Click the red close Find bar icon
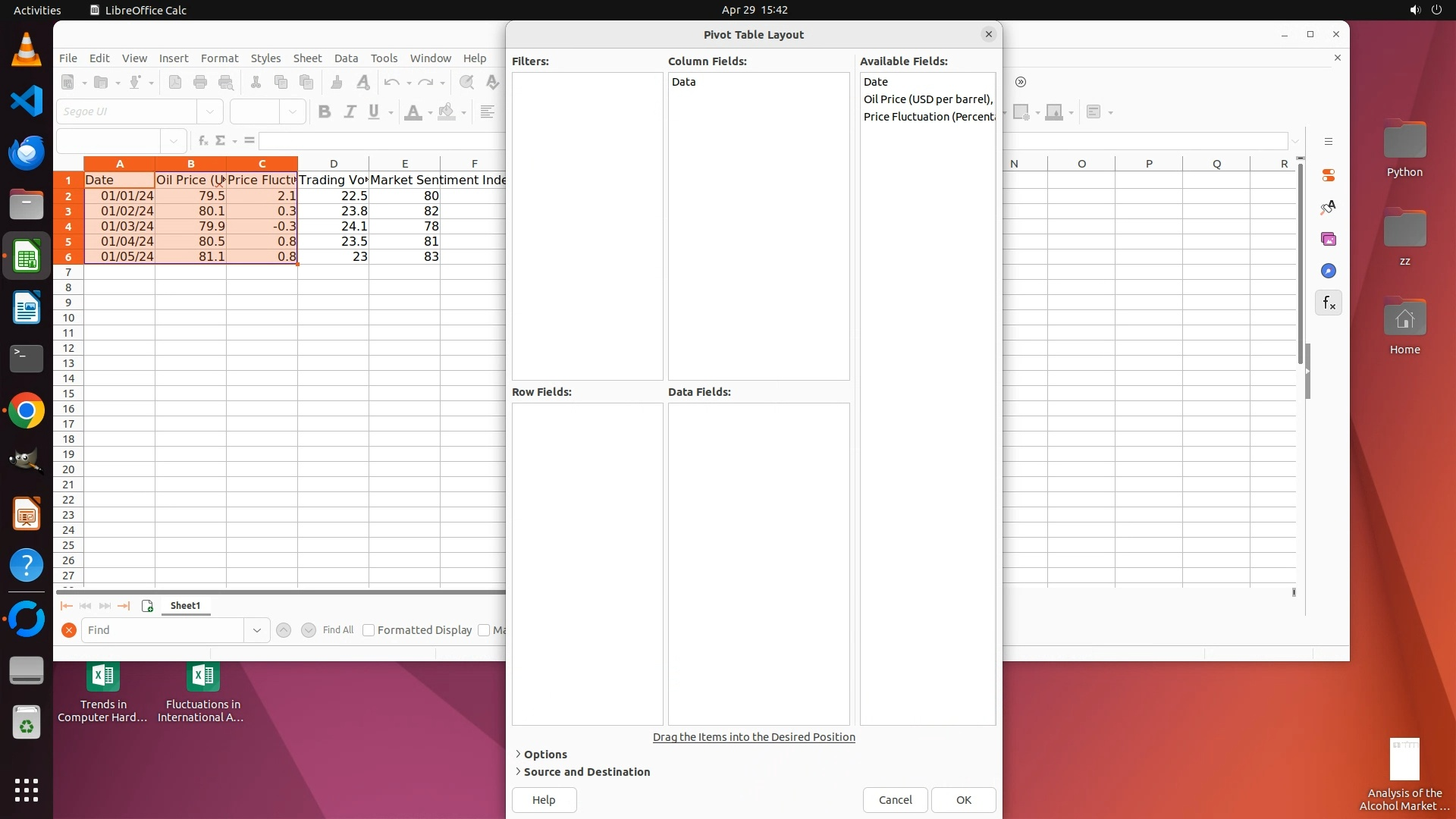This screenshot has width=1456, height=819. 69,630
